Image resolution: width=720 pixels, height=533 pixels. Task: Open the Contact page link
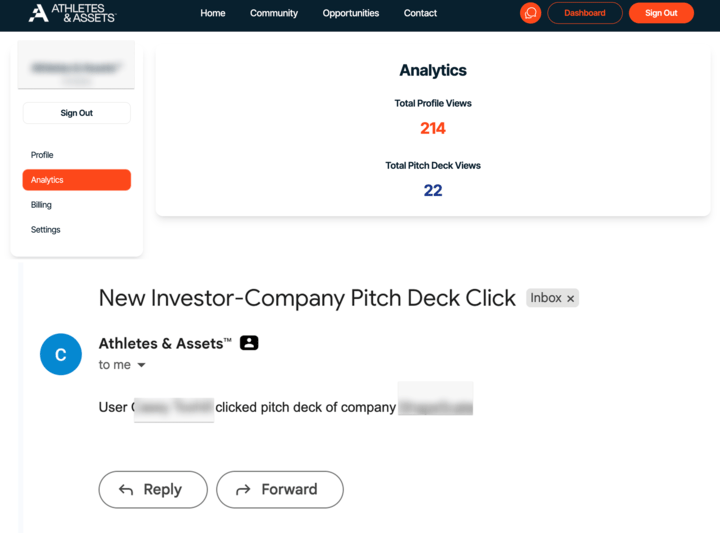[x=420, y=13]
